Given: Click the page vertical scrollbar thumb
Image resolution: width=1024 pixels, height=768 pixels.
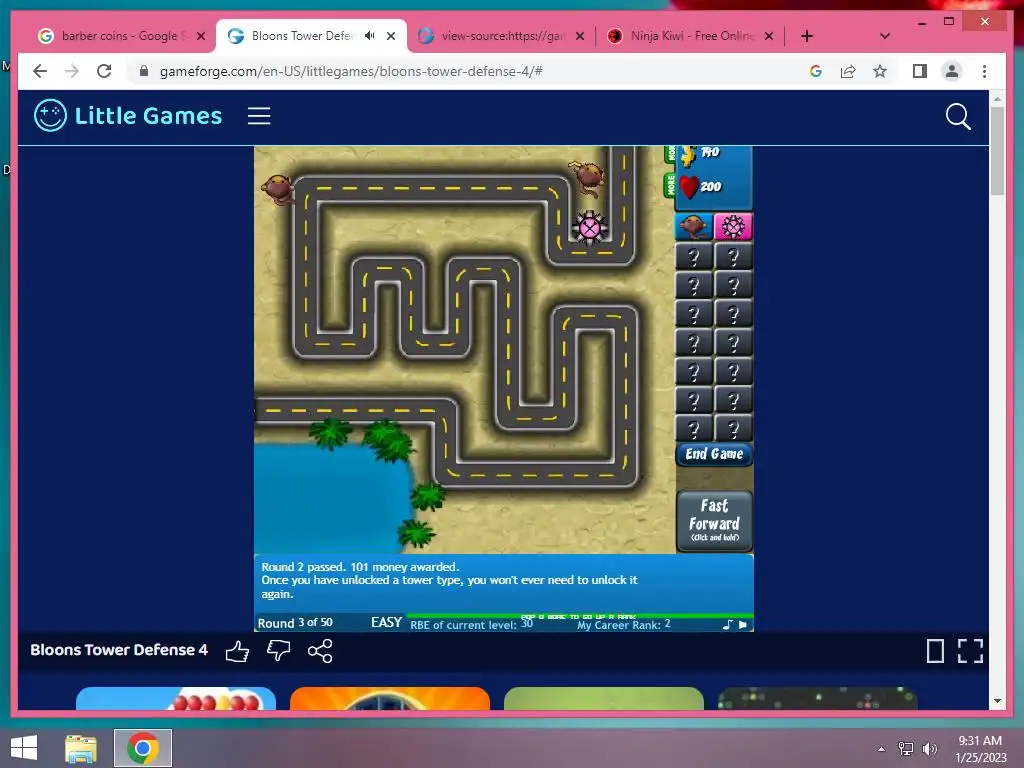Looking at the screenshot, I should 997,151.
